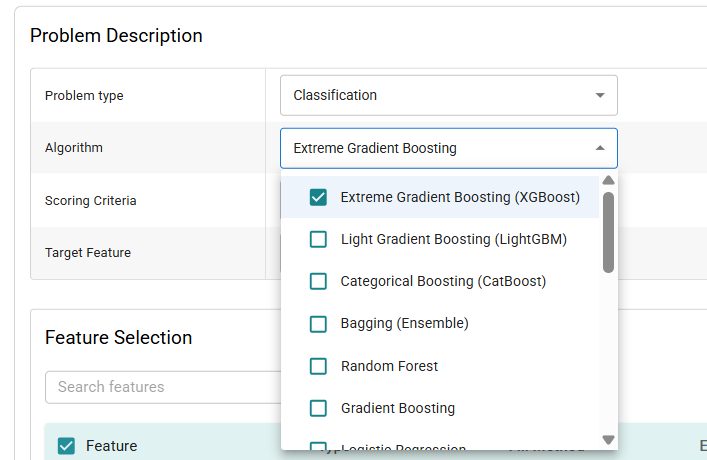Uncheck the Extreme Gradient Boosting (XGBoost) checkbox
707x460 pixels.
(x=318, y=197)
